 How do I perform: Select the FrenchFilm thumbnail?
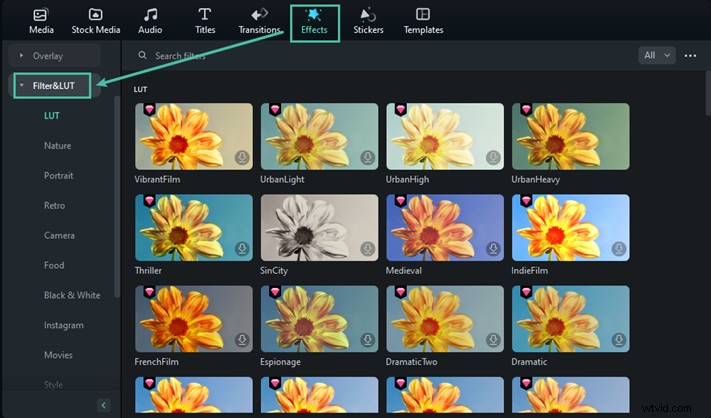(x=194, y=319)
